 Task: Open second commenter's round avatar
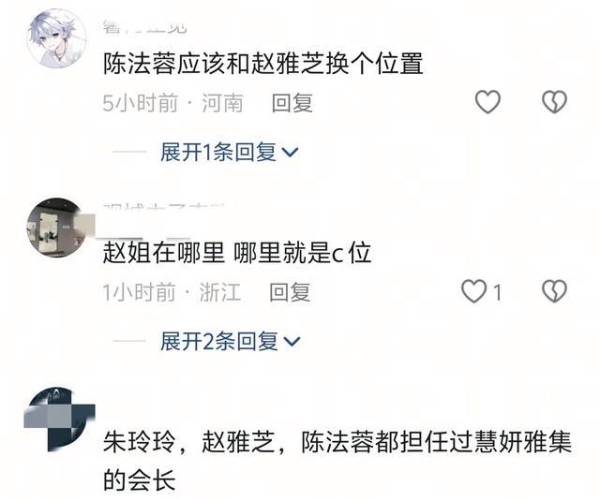57,227
